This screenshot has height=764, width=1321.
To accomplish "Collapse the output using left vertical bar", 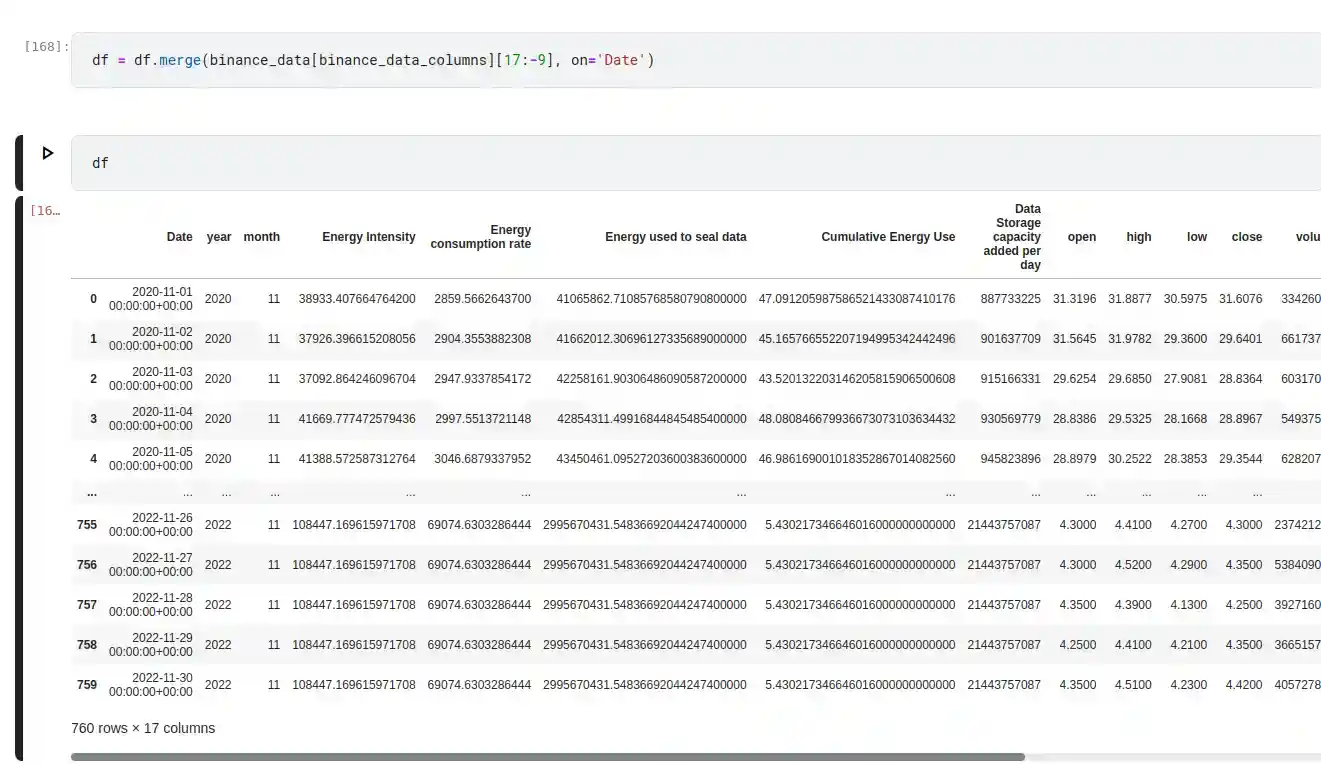I will (x=19, y=478).
